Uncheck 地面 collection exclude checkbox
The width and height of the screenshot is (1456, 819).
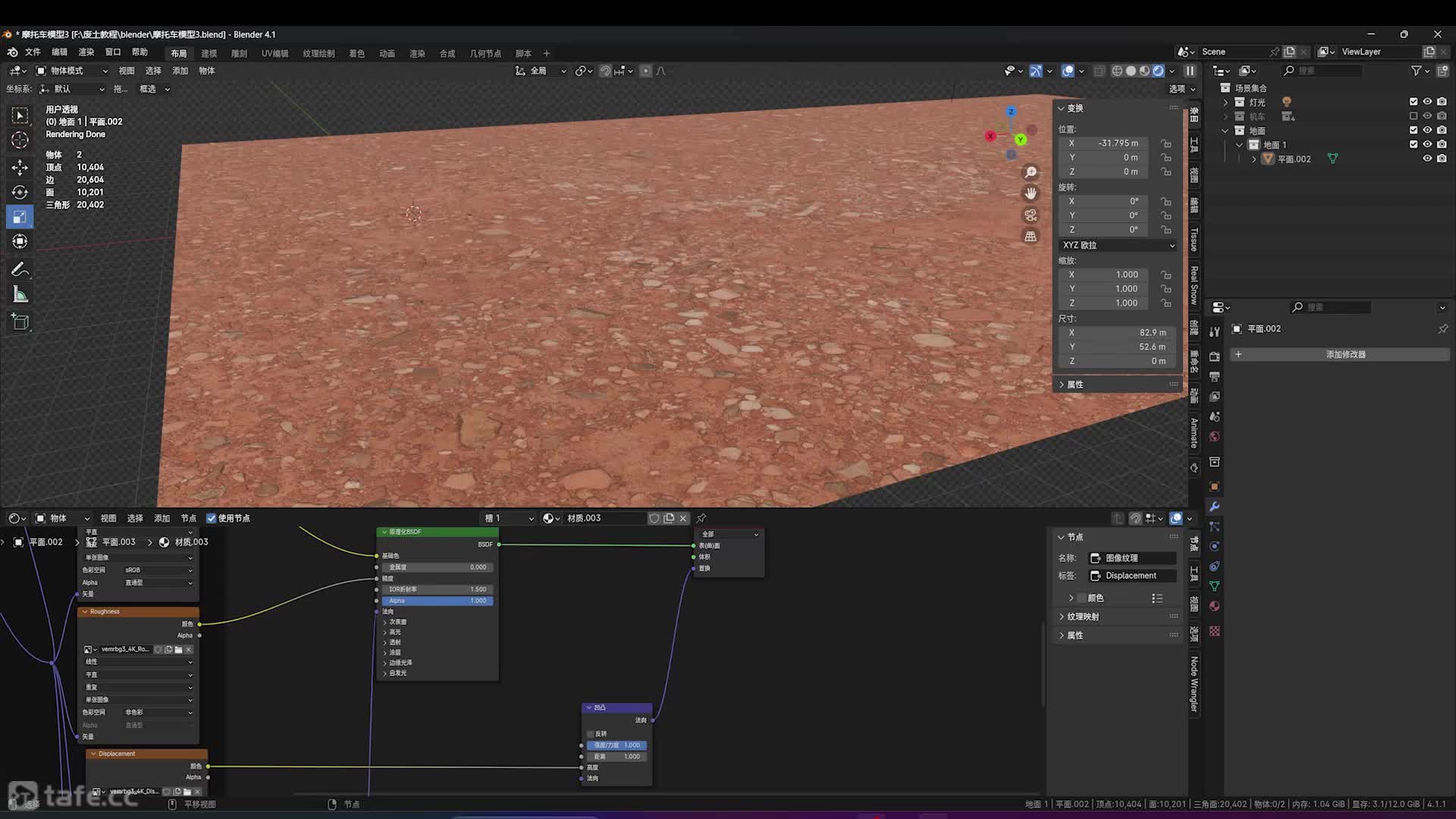tap(1414, 130)
